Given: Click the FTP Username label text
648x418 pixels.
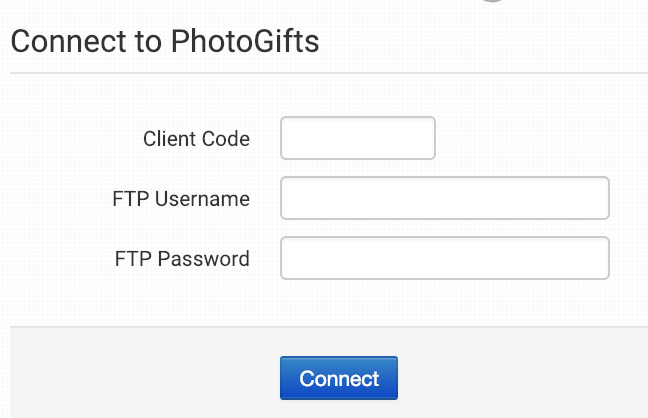Looking at the screenshot, I should point(181,199).
